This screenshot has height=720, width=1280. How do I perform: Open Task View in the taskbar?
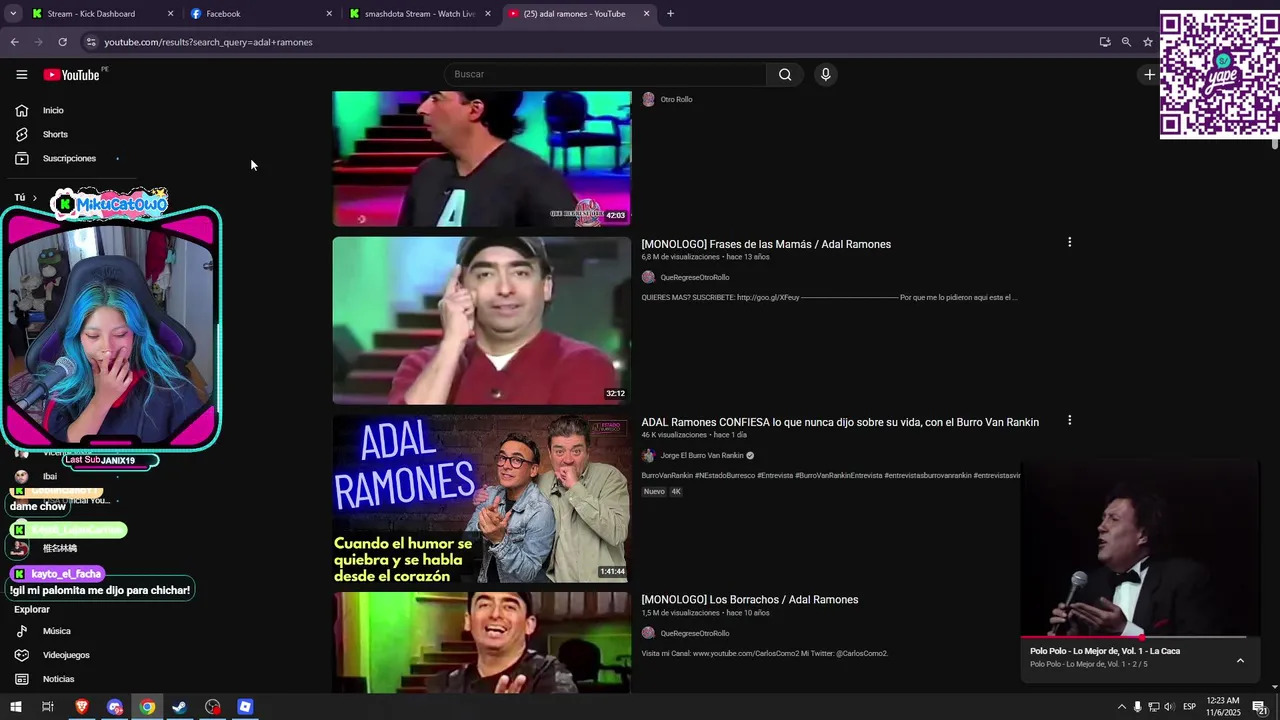(47, 707)
